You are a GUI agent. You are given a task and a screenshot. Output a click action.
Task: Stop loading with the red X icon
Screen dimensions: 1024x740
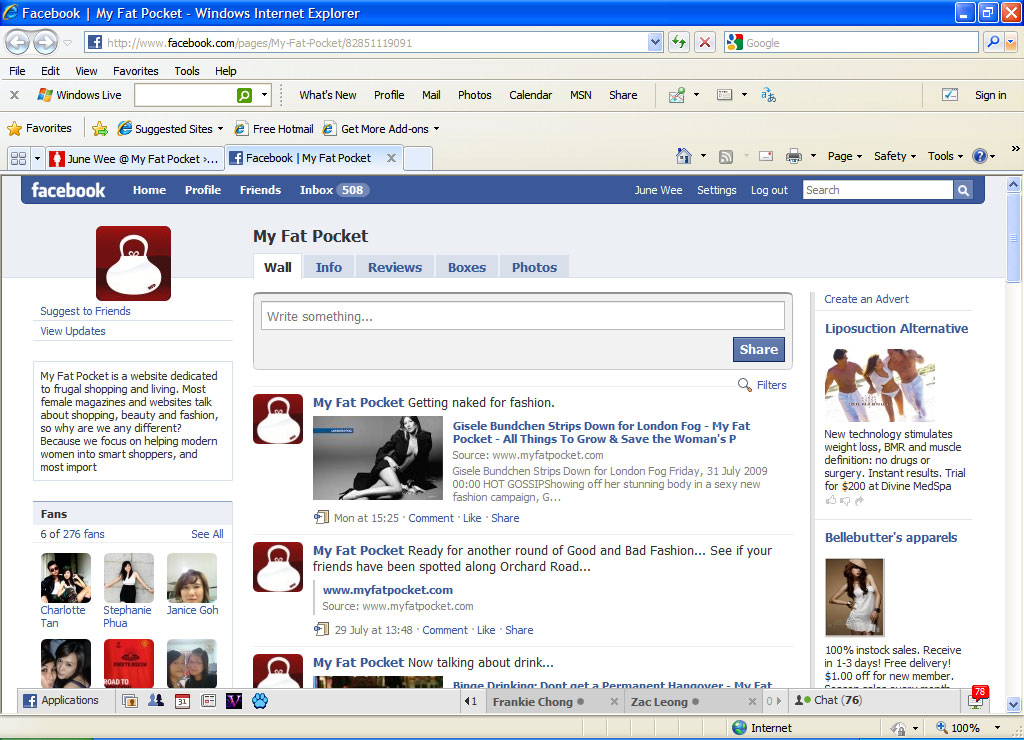click(x=705, y=42)
